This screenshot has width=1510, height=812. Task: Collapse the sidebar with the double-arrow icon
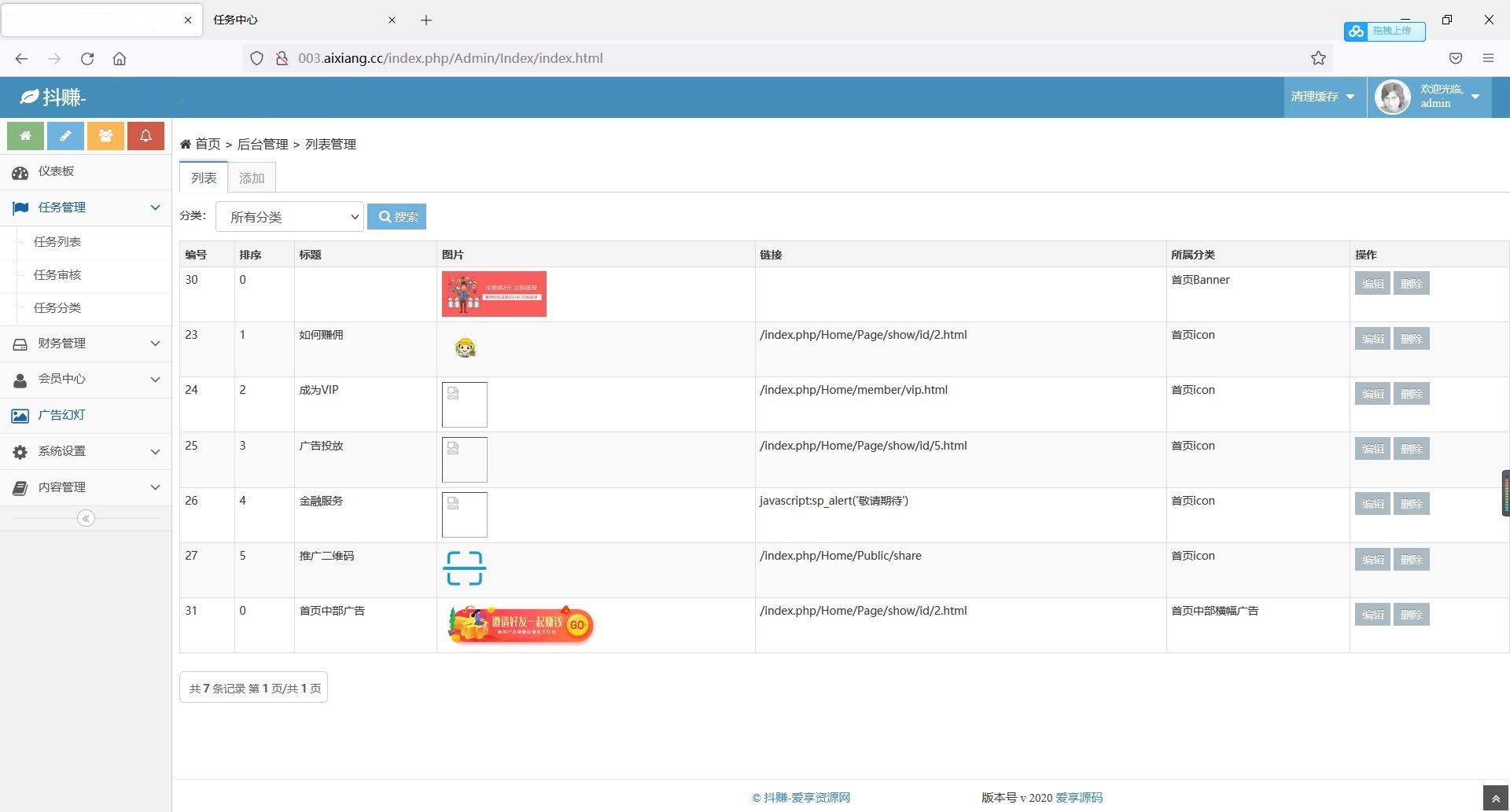(x=86, y=518)
